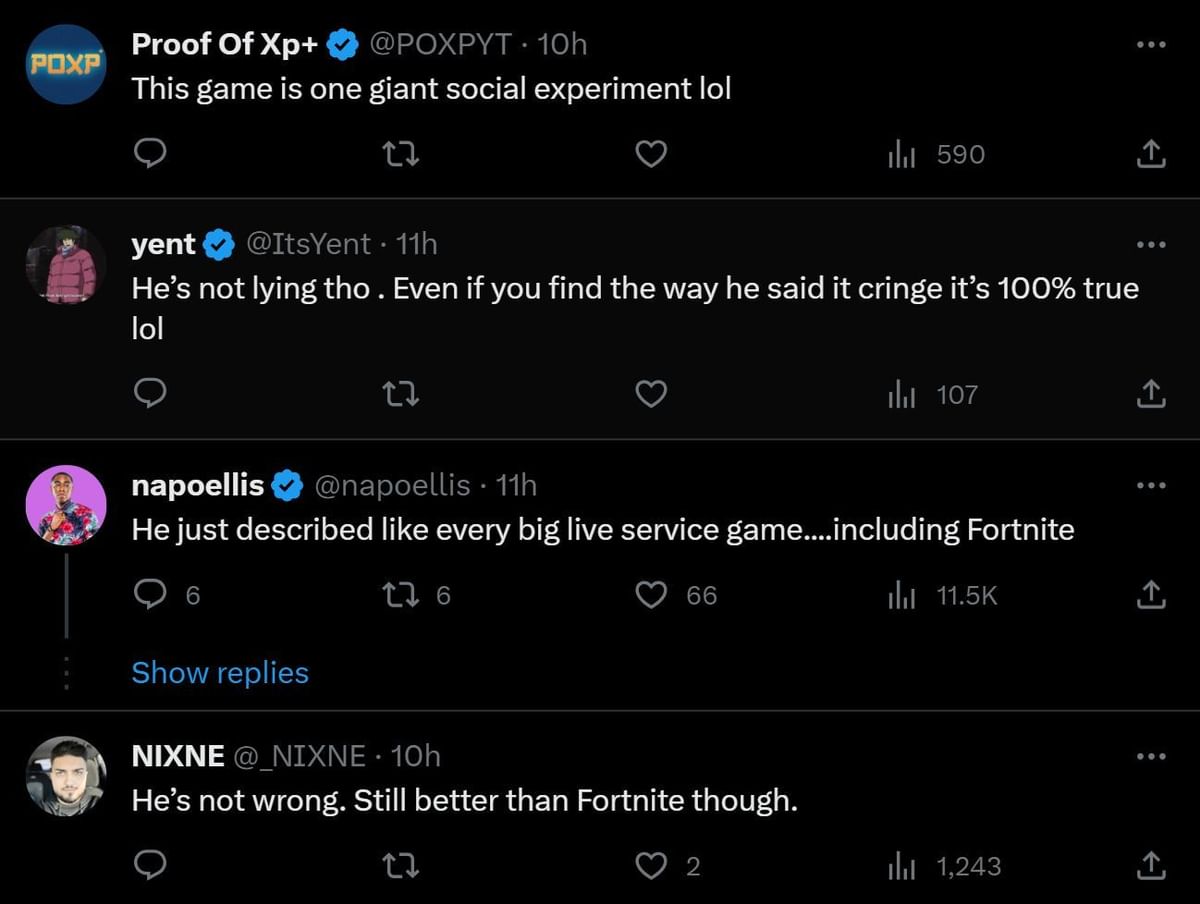Open @POXPYT's profile via their username
The image size is (1200, 904).
click(441, 44)
